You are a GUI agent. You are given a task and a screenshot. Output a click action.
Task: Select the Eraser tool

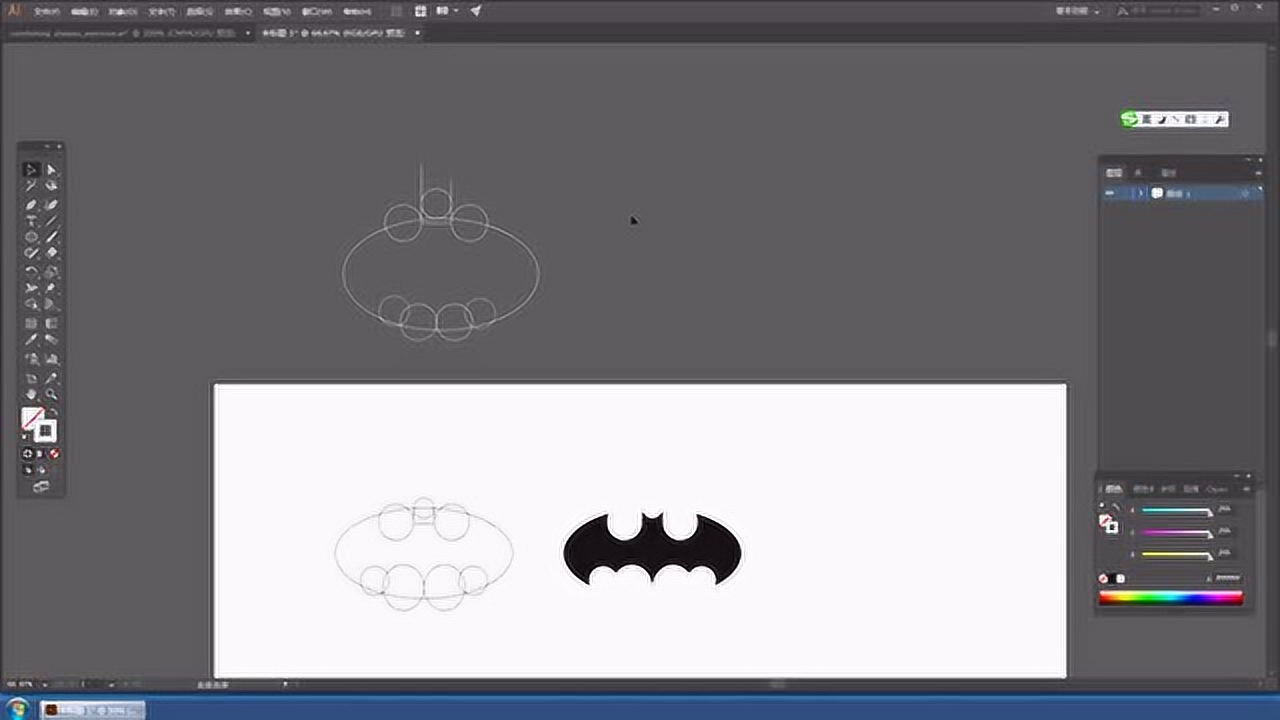[x=51, y=253]
